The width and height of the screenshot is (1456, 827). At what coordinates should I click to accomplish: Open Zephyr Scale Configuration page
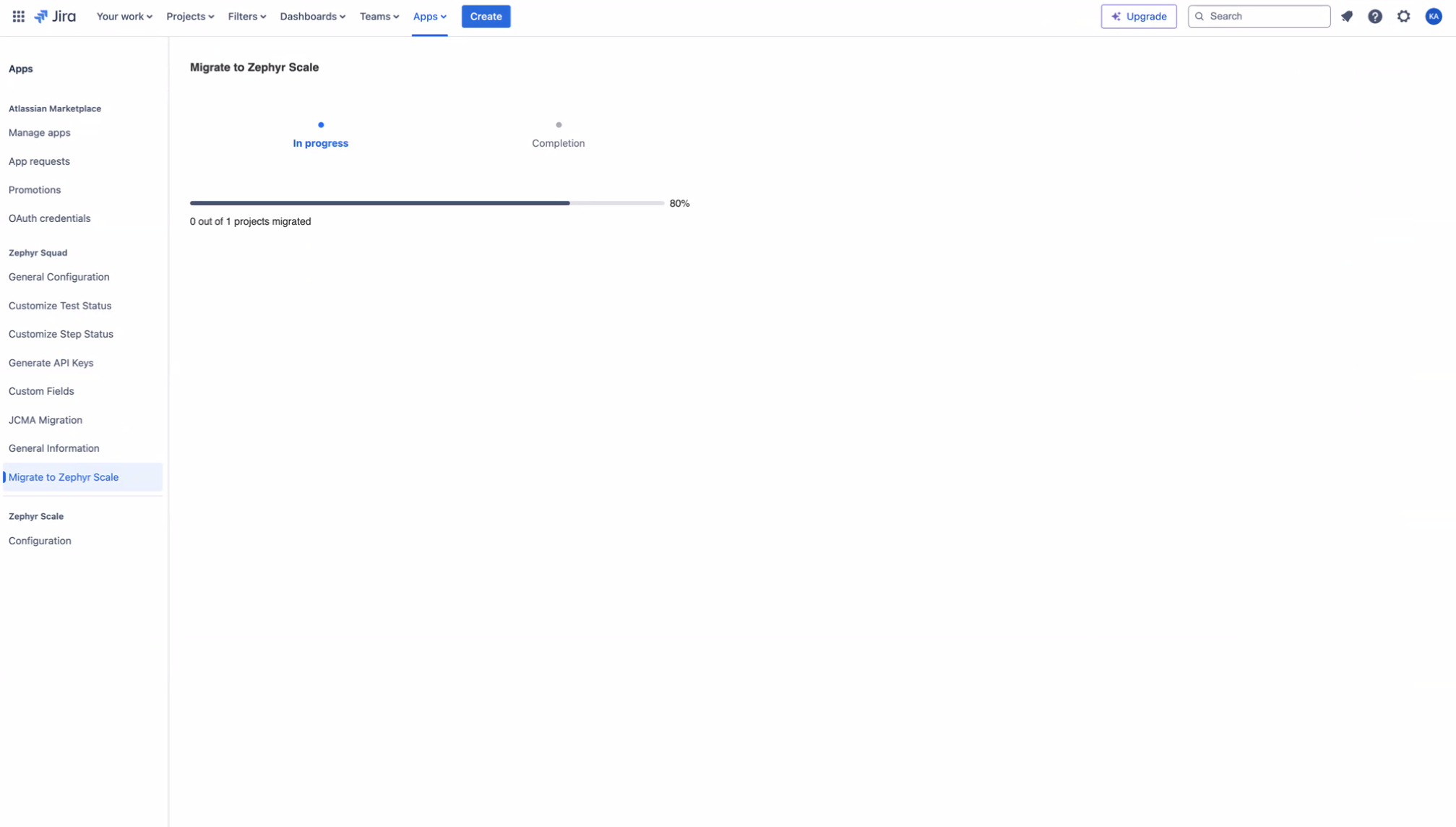coord(40,541)
